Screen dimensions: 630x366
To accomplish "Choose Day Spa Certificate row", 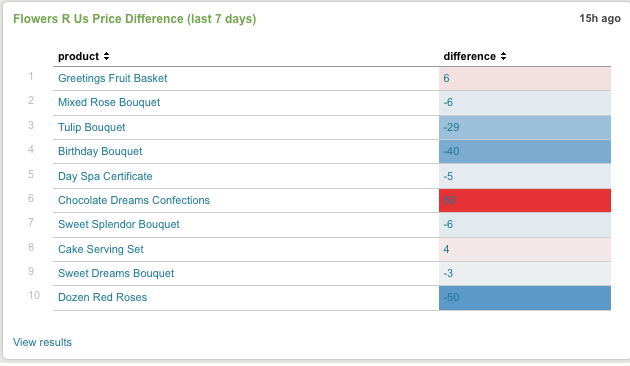I will (332, 176).
